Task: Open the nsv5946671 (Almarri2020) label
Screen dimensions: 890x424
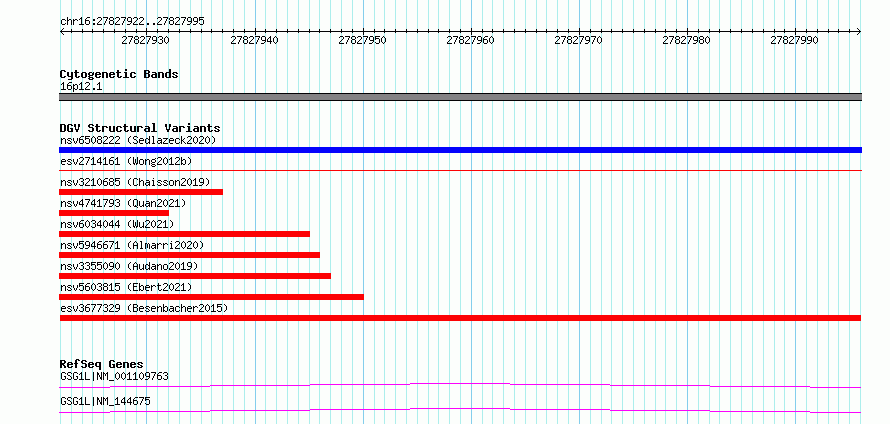Action: click(x=132, y=245)
